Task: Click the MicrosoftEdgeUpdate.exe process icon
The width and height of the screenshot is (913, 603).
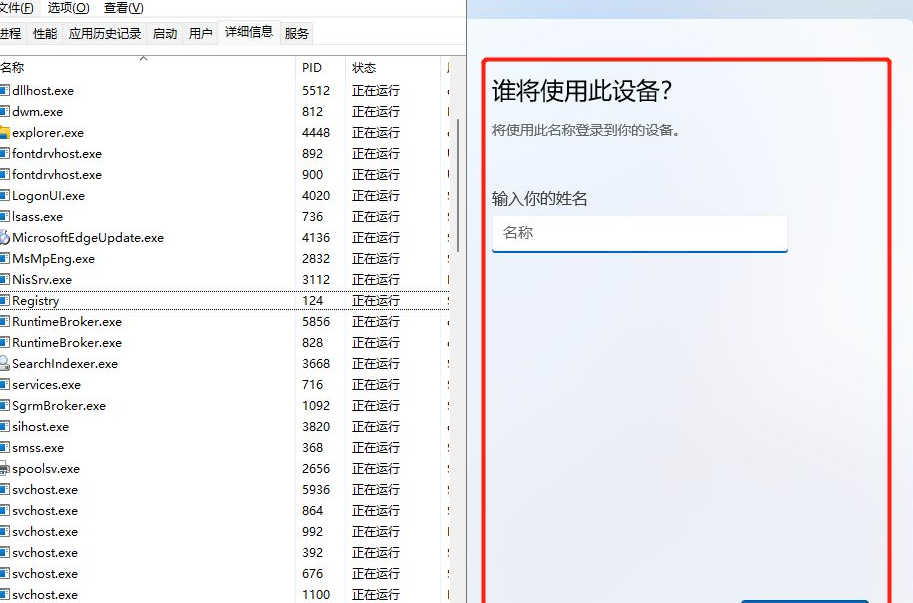Action: point(4,238)
